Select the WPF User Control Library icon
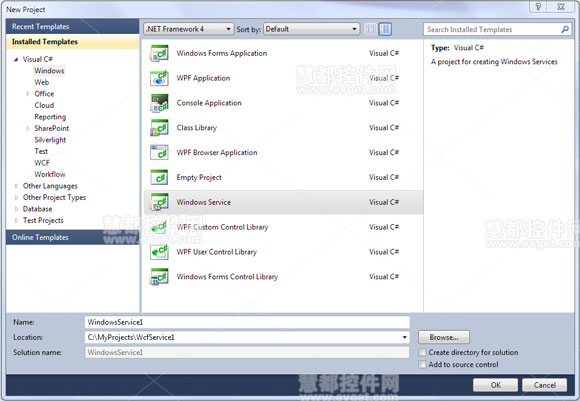The width and height of the screenshot is (580, 401). pos(159,252)
